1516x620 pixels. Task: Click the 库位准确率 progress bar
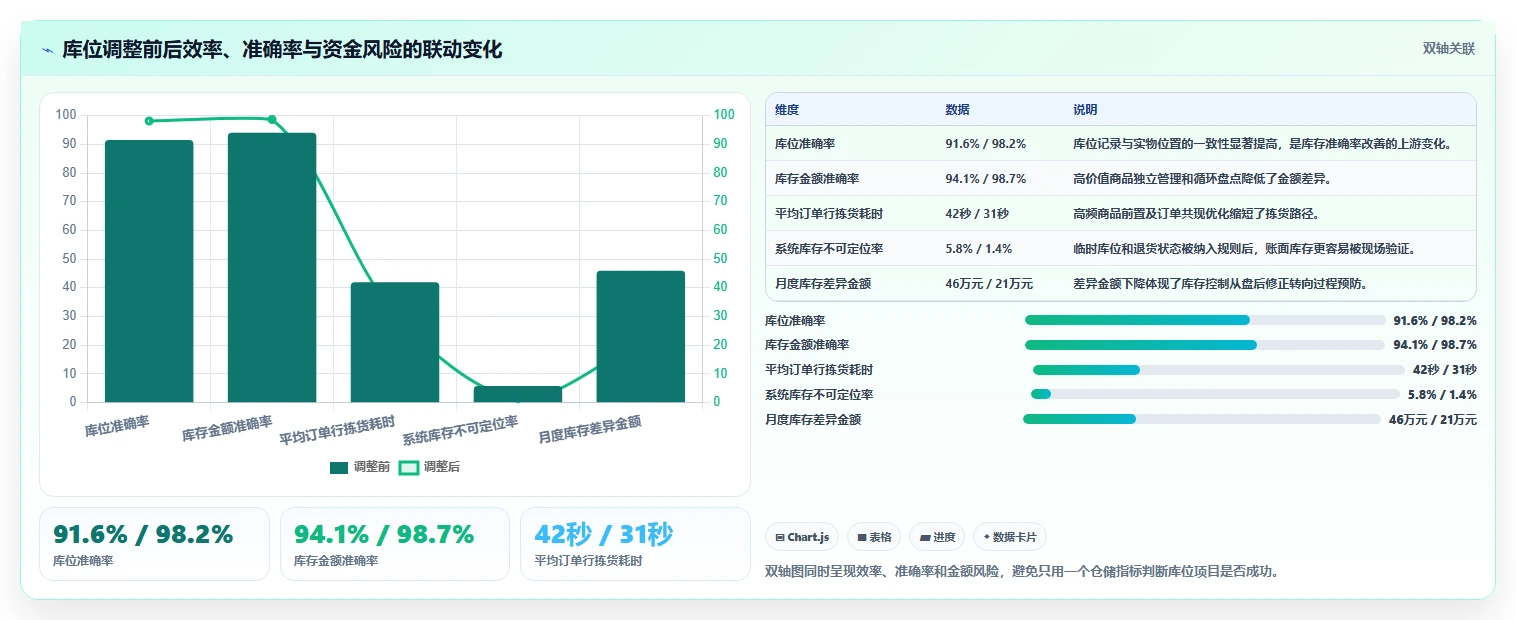click(1205, 320)
